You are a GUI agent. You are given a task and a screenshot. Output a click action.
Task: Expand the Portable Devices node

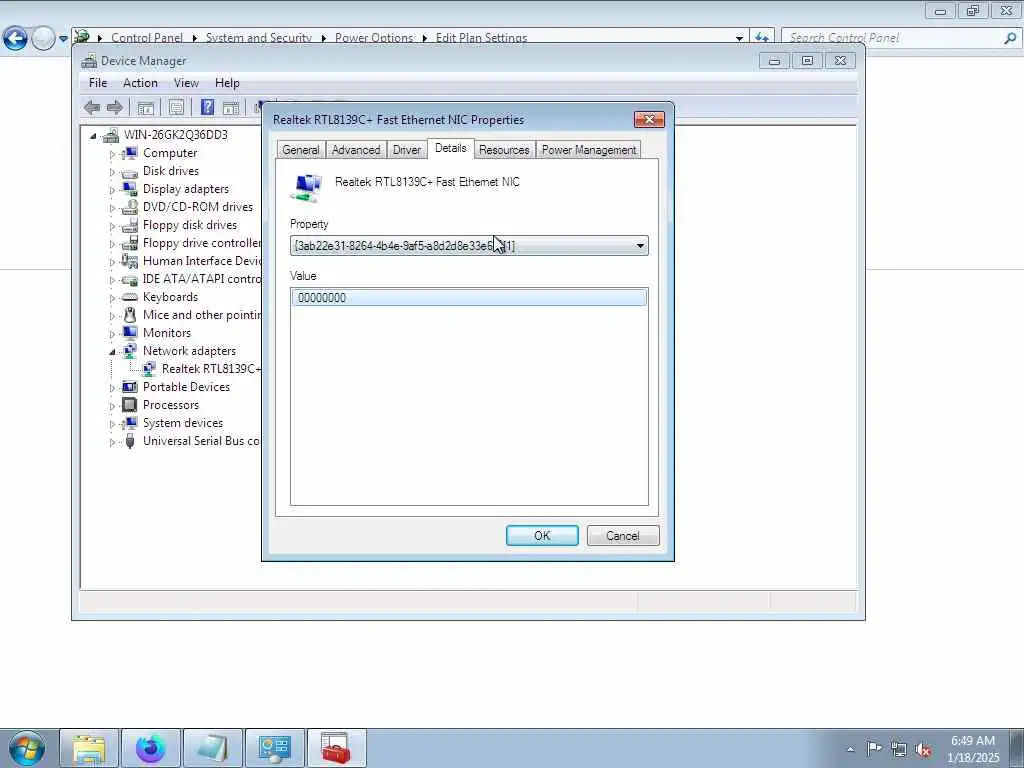(112, 388)
